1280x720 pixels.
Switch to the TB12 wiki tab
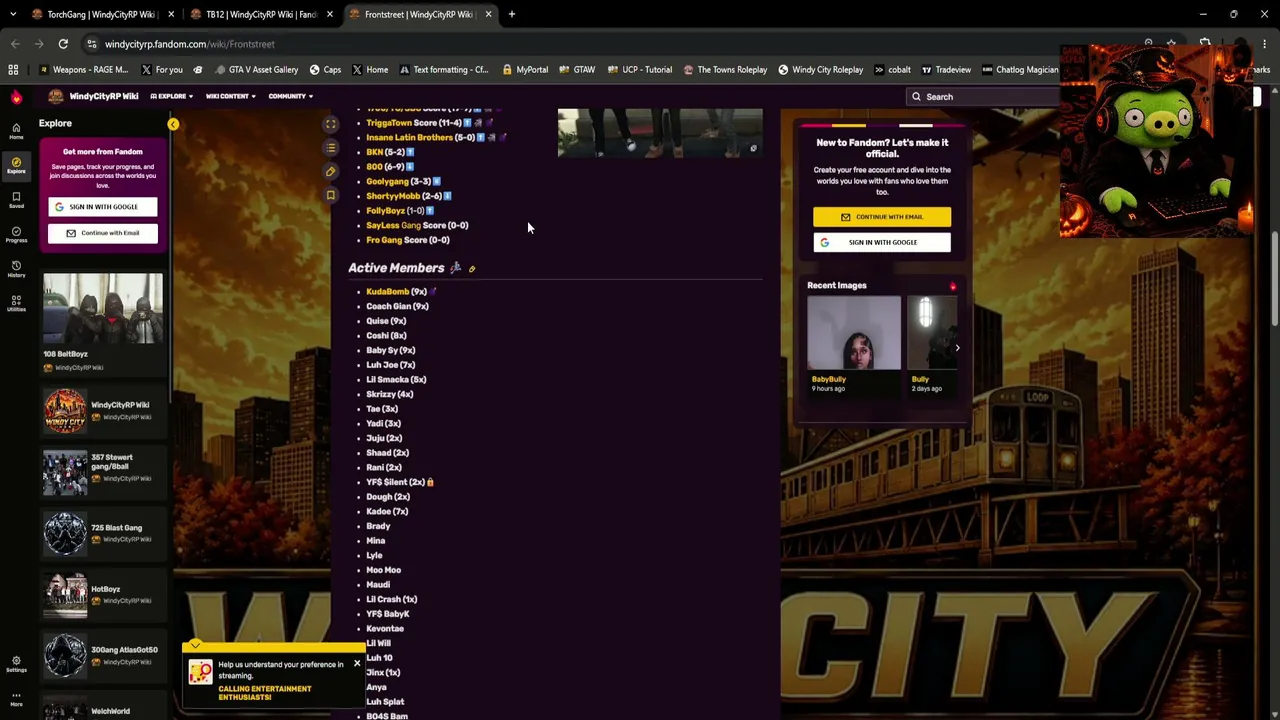[x=260, y=14]
